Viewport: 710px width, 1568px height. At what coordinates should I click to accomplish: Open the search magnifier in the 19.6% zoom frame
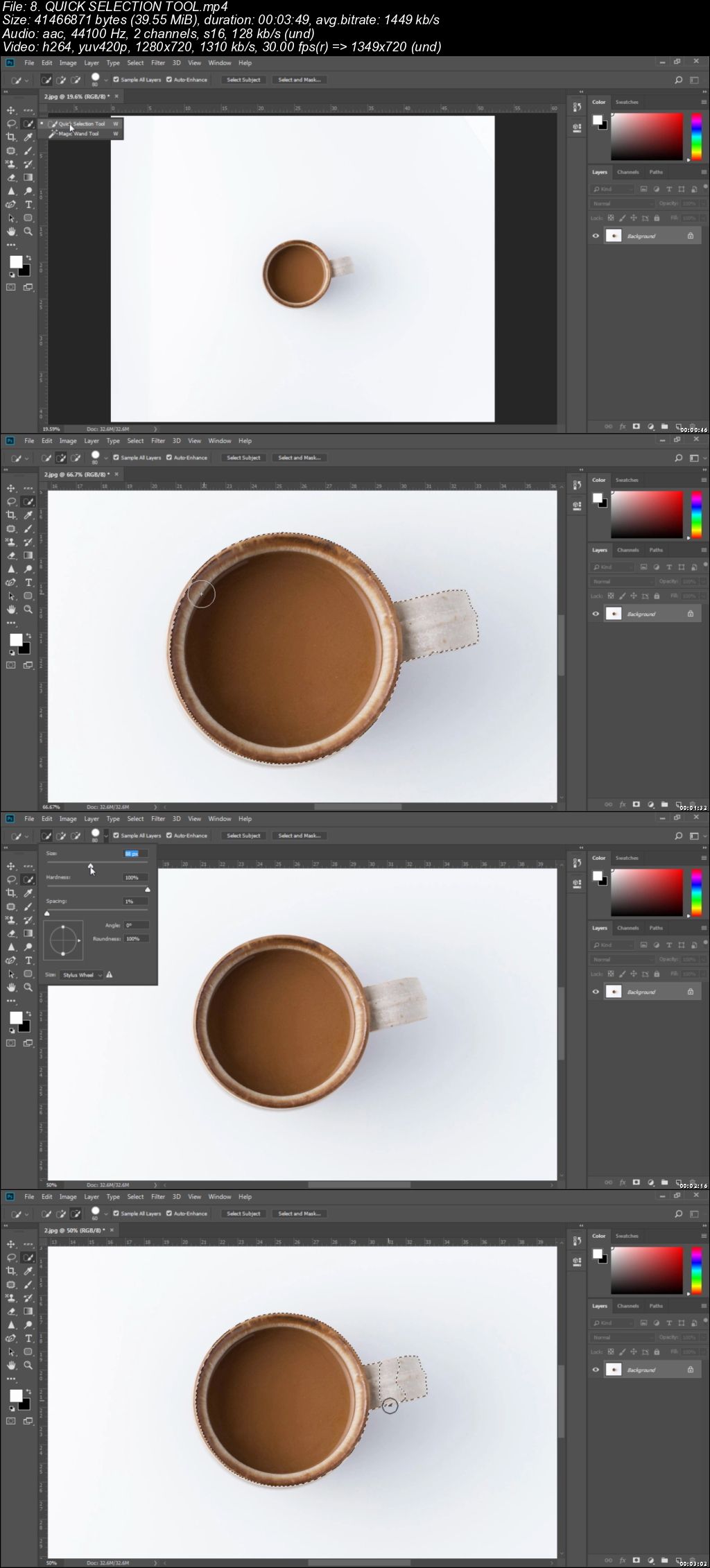coord(678,80)
